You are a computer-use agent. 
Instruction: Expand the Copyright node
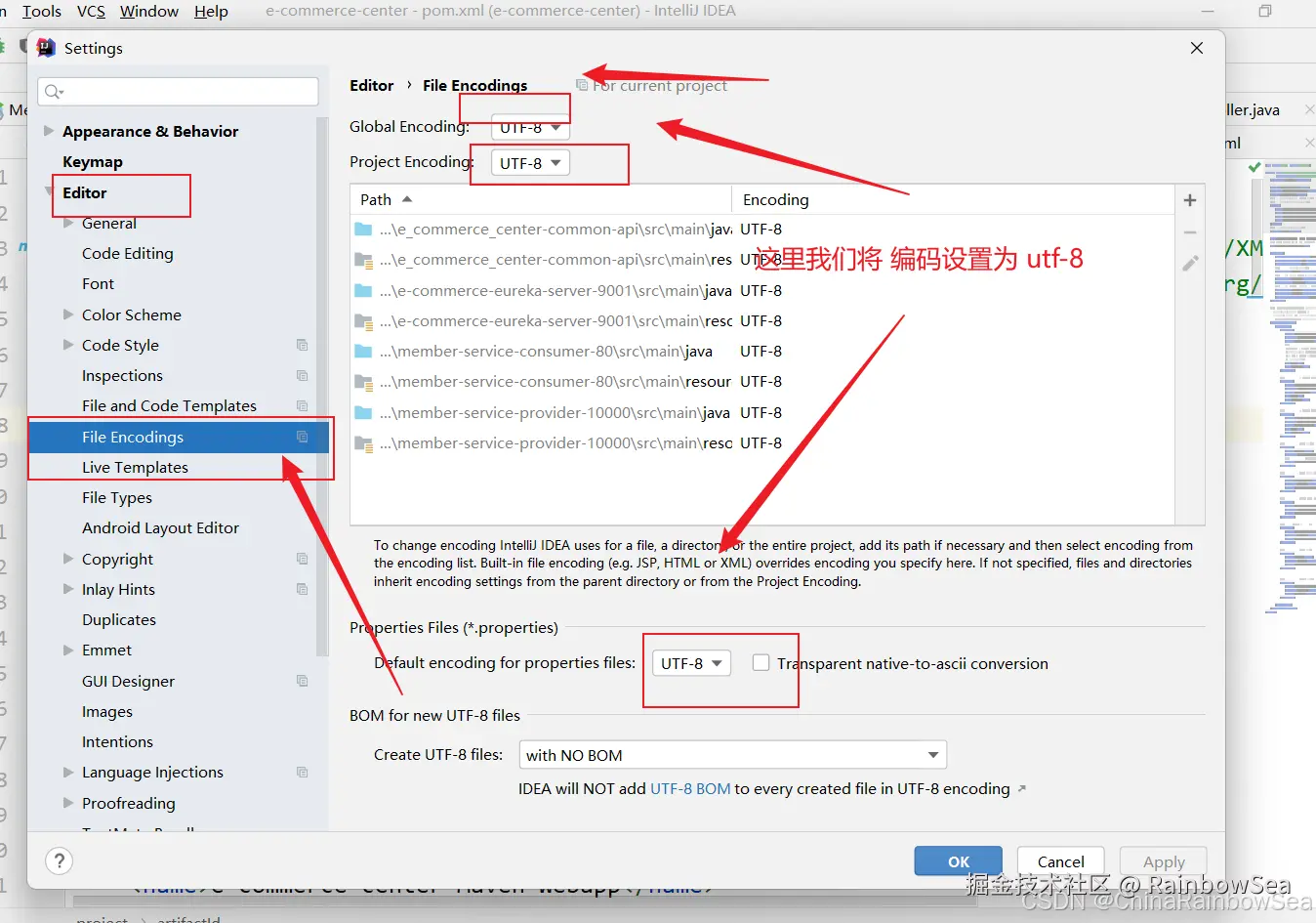tap(68, 559)
